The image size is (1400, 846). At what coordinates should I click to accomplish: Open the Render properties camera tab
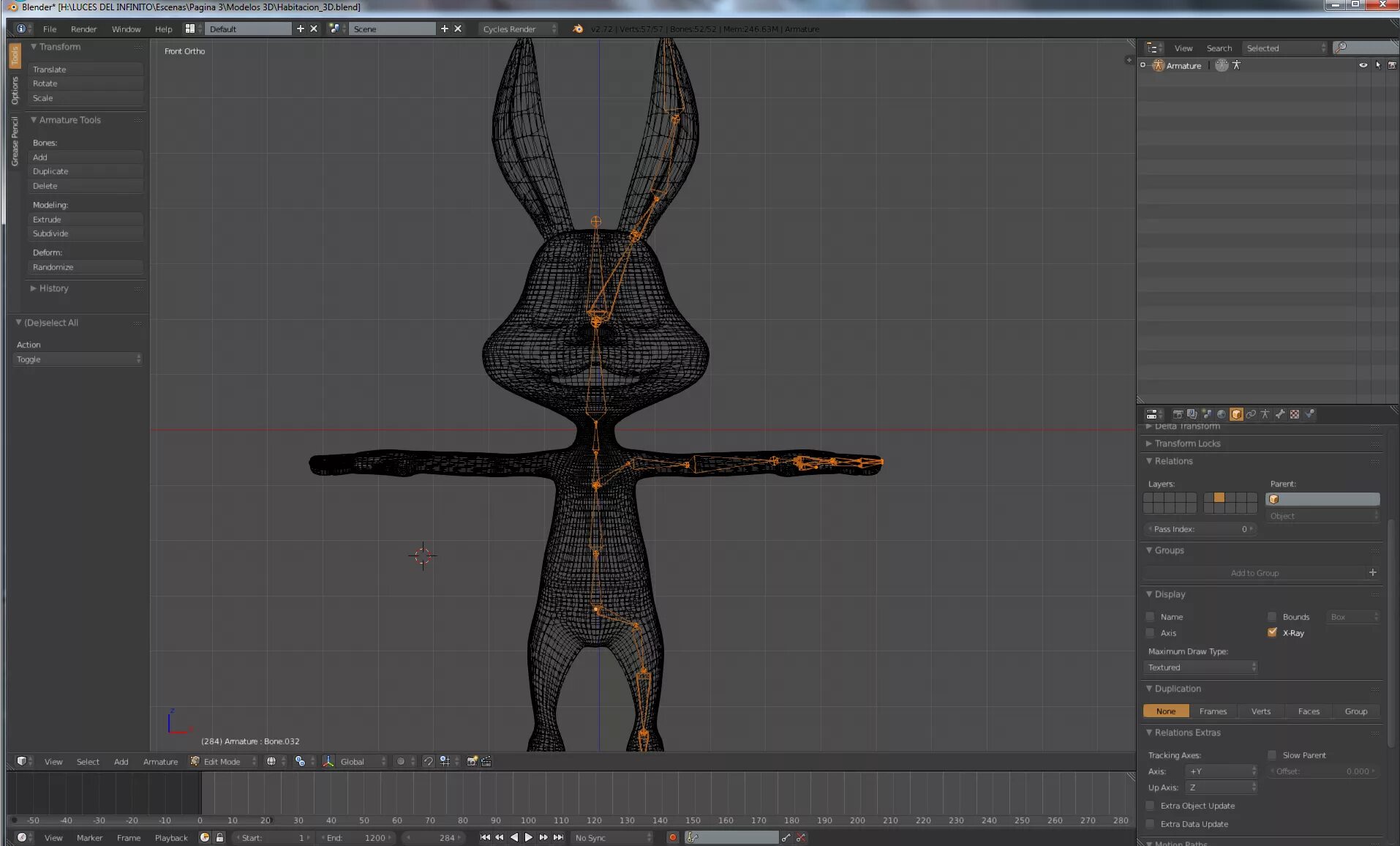click(1178, 414)
